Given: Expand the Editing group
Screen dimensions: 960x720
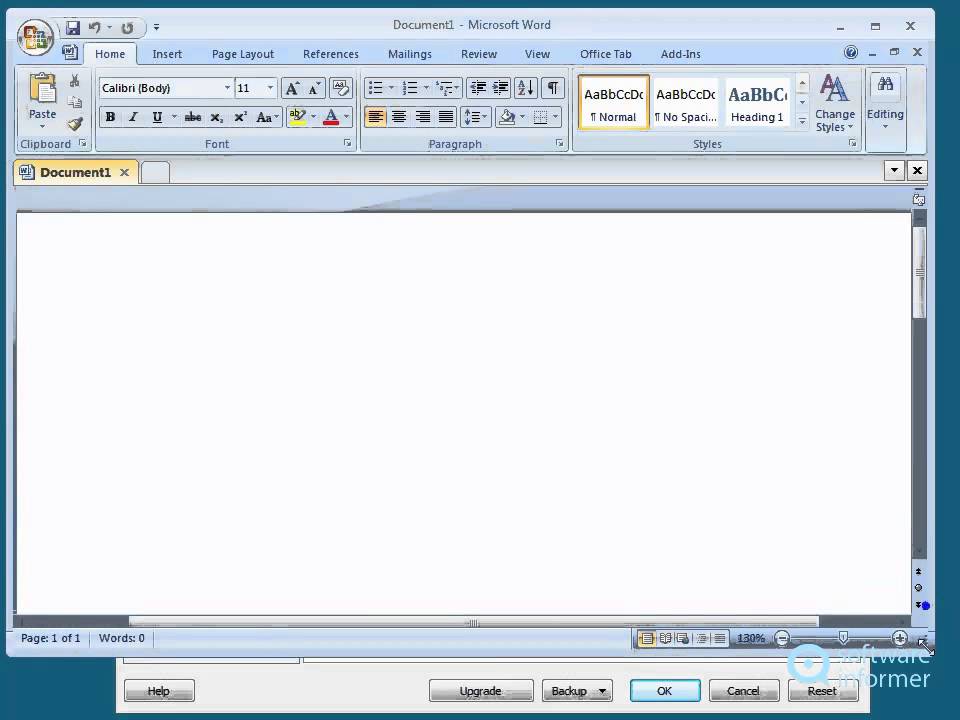Looking at the screenshot, I should 885,103.
